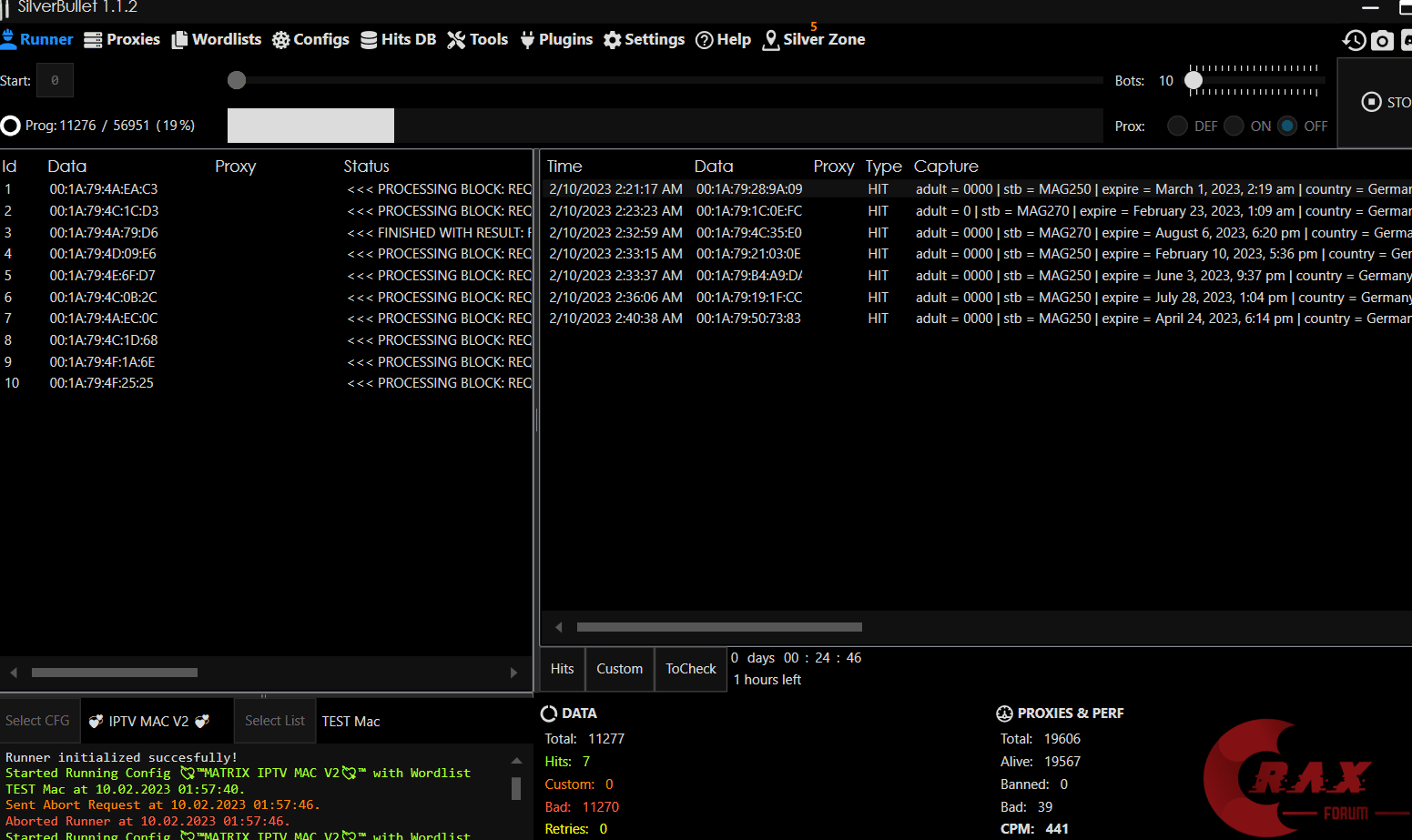Open the Configs gear icon

click(281, 40)
